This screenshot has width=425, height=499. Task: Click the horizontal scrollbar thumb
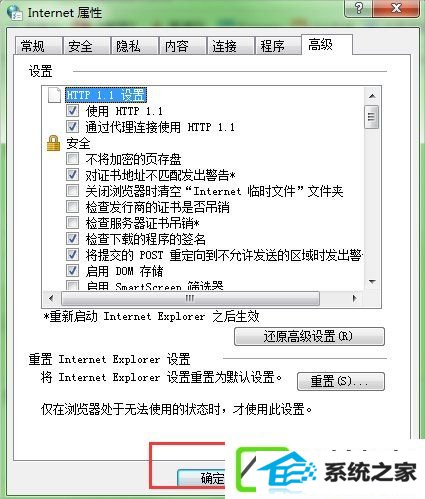pyautogui.click(x=190, y=298)
